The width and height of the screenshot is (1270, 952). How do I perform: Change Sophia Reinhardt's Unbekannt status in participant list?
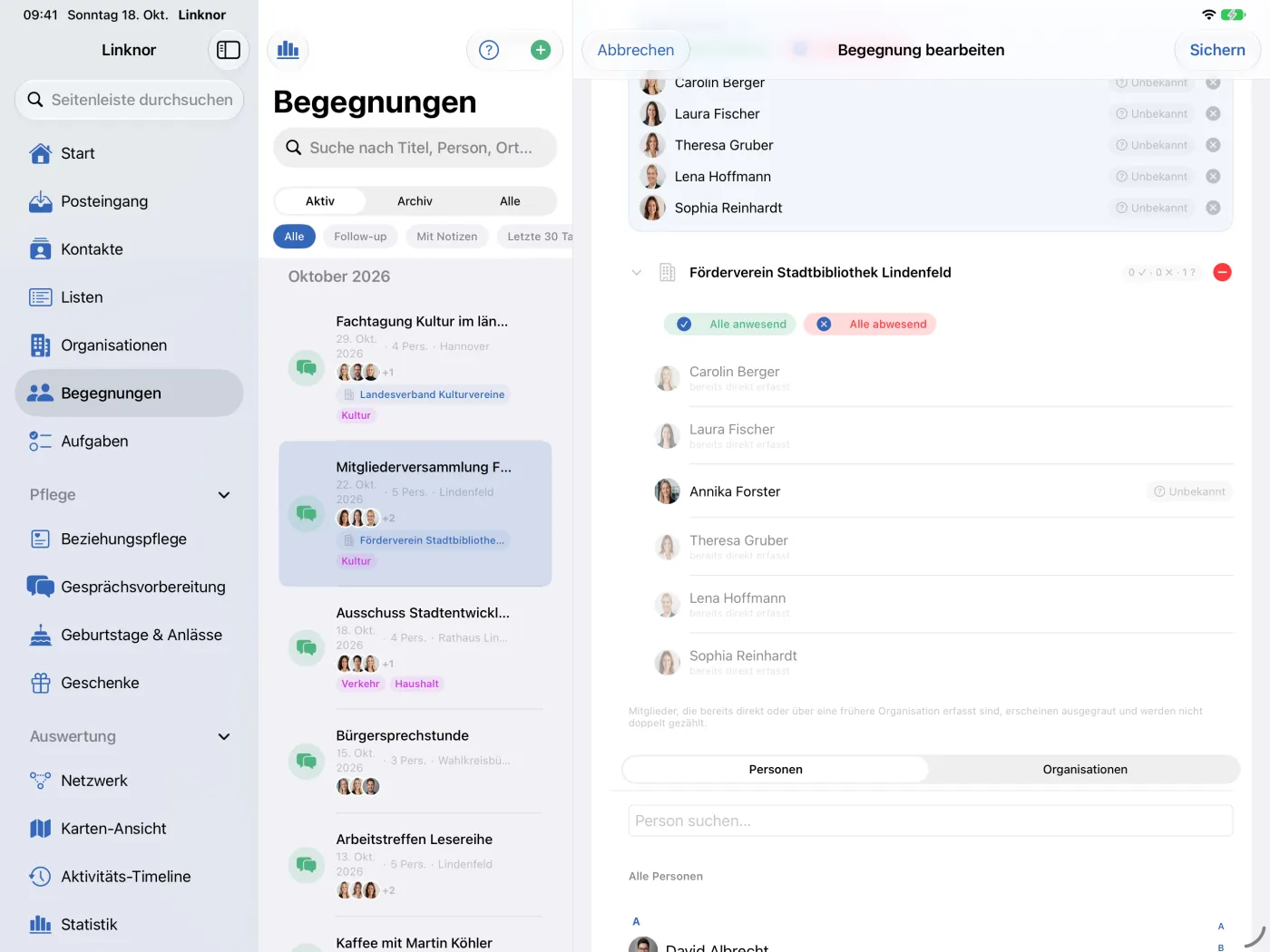click(1151, 208)
